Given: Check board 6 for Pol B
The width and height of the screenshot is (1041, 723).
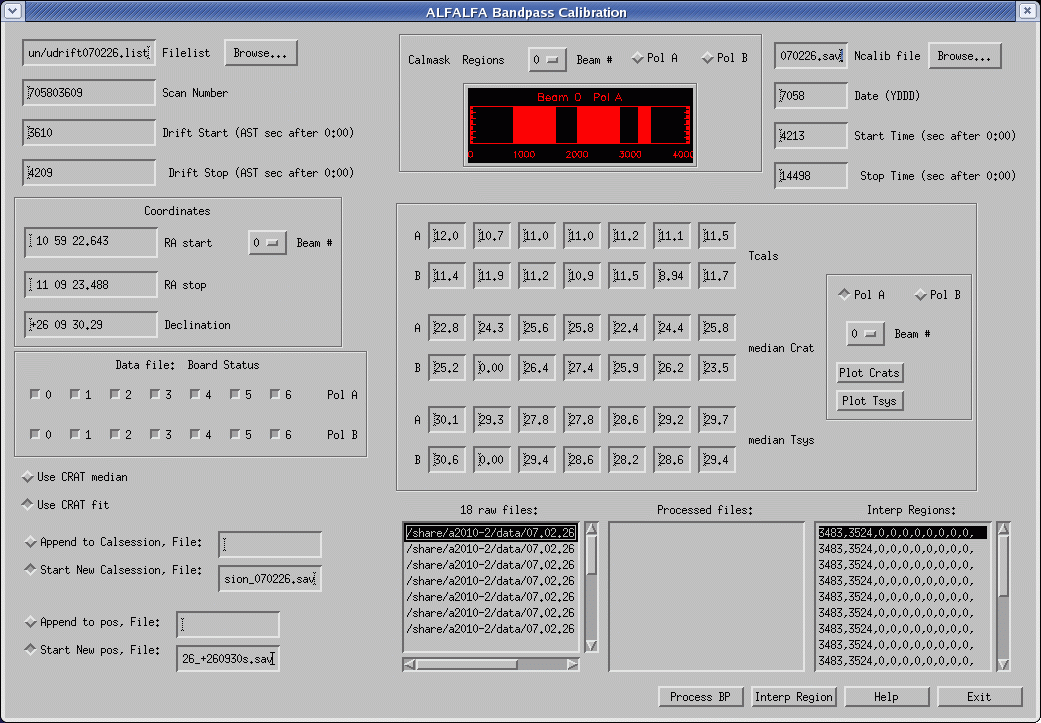Looking at the screenshot, I should [275, 435].
